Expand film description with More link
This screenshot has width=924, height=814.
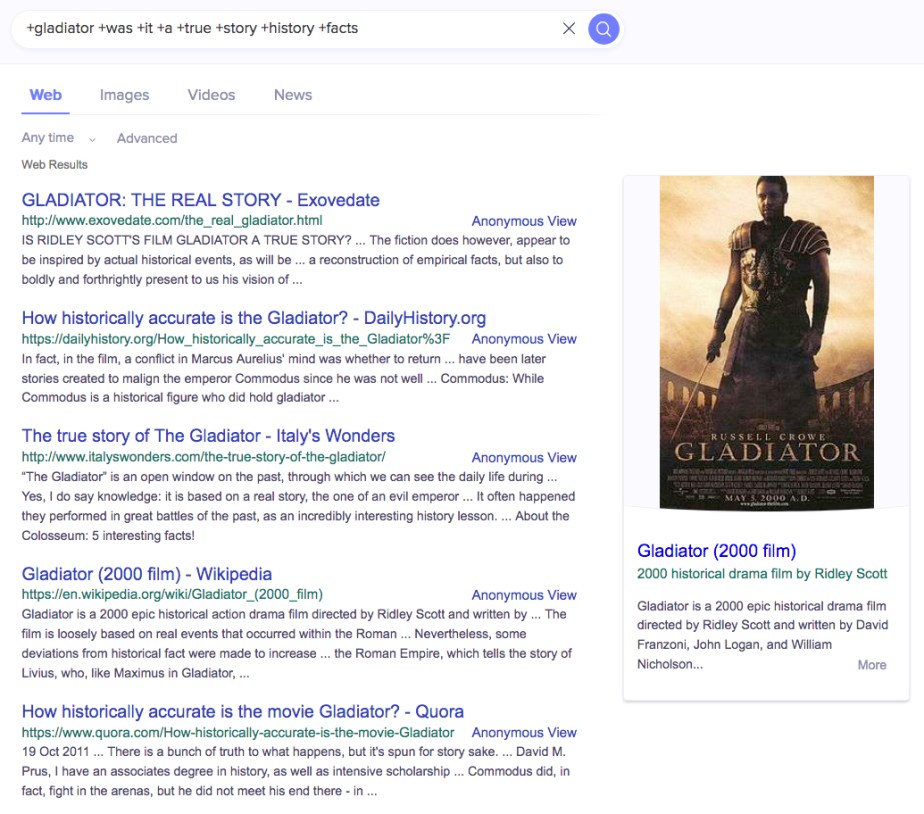pos(872,665)
